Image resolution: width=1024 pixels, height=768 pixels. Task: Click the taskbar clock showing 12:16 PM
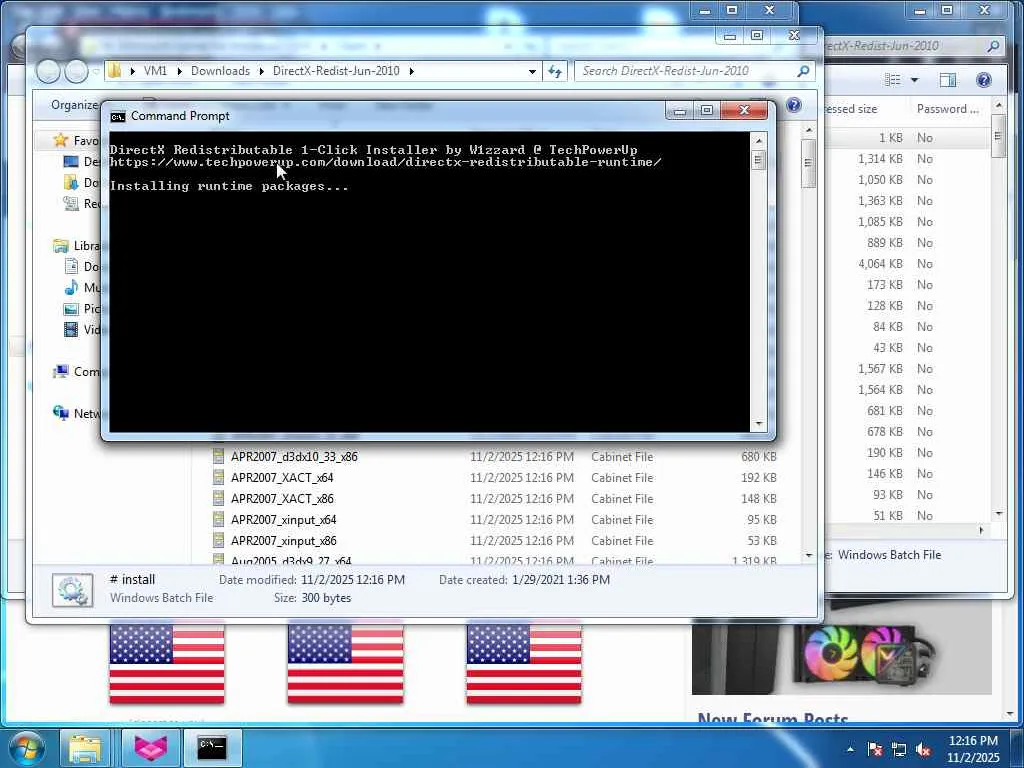click(x=972, y=748)
